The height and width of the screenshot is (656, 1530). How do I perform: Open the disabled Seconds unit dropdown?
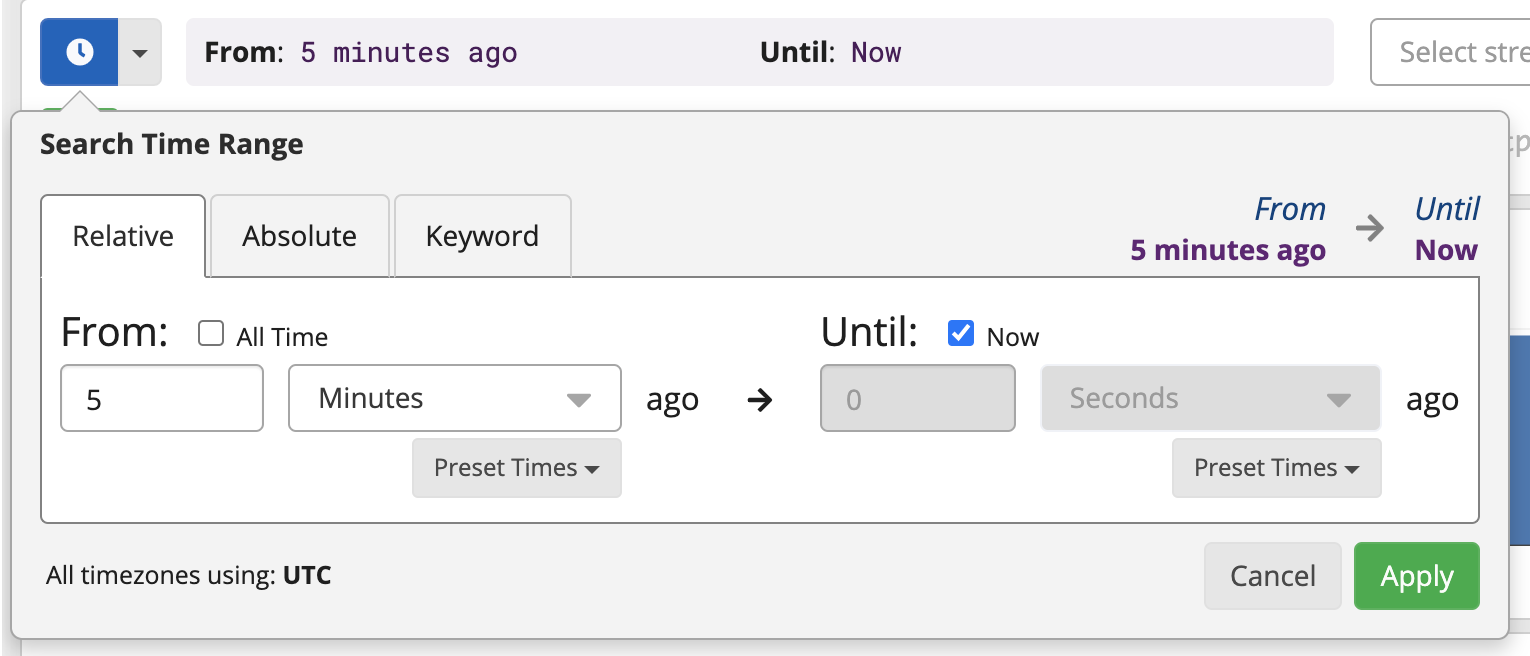[x=1210, y=398]
